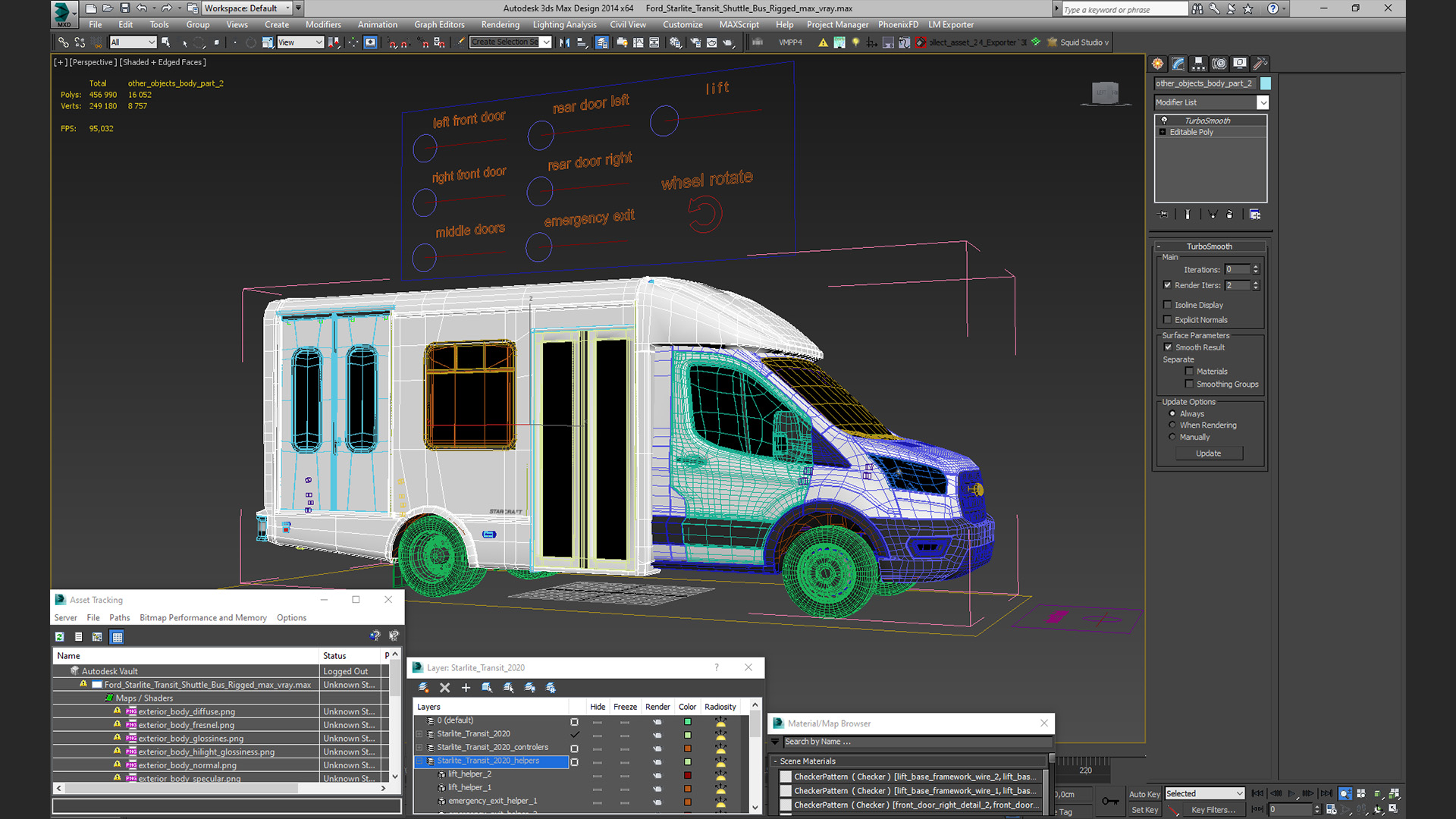Click the search binoculars icon in title bar
This screenshot has width=1456, height=819.
[1197, 8]
